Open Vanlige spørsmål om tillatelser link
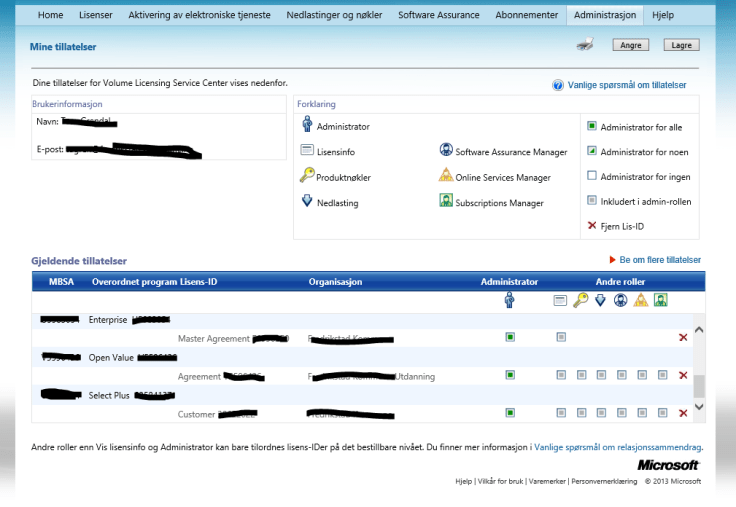736x507 pixels. pos(626,86)
